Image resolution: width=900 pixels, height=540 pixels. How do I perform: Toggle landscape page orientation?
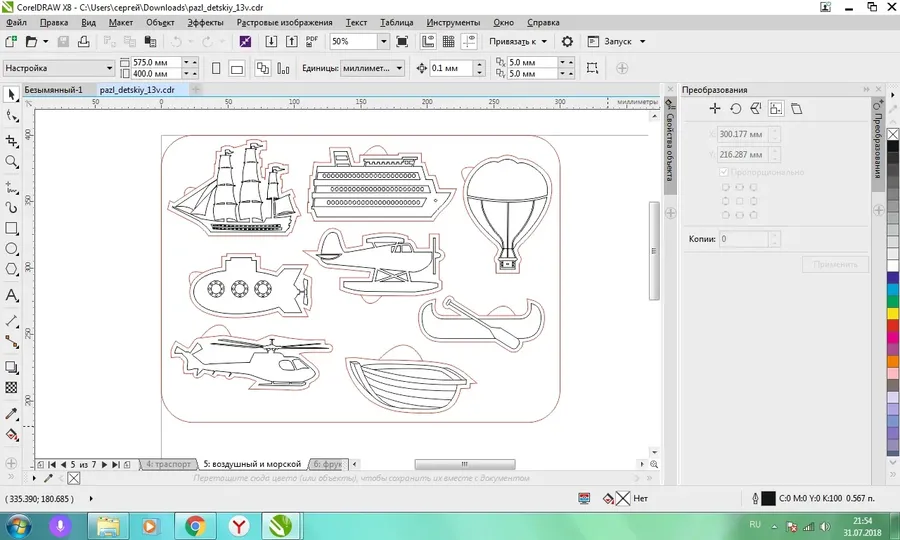coord(236,68)
